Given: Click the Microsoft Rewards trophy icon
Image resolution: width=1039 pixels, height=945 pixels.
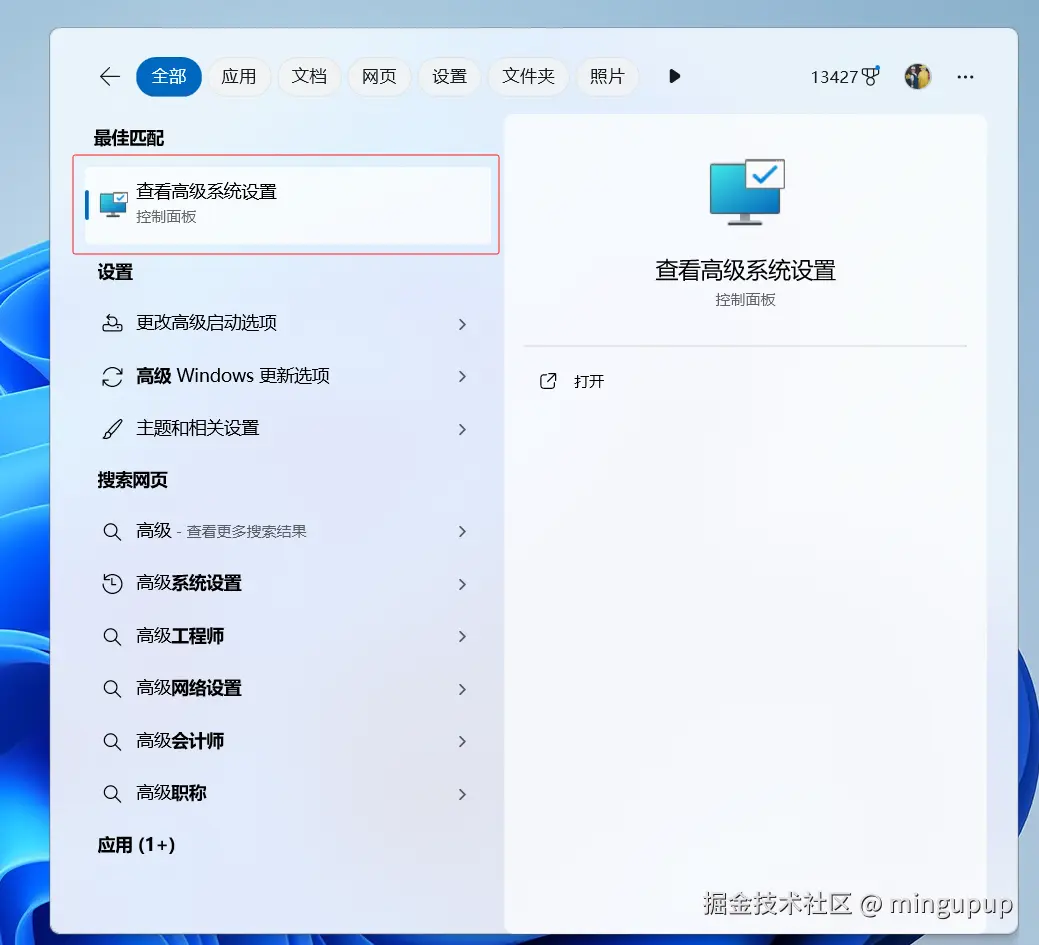Looking at the screenshot, I should click(x=873, y=76).
